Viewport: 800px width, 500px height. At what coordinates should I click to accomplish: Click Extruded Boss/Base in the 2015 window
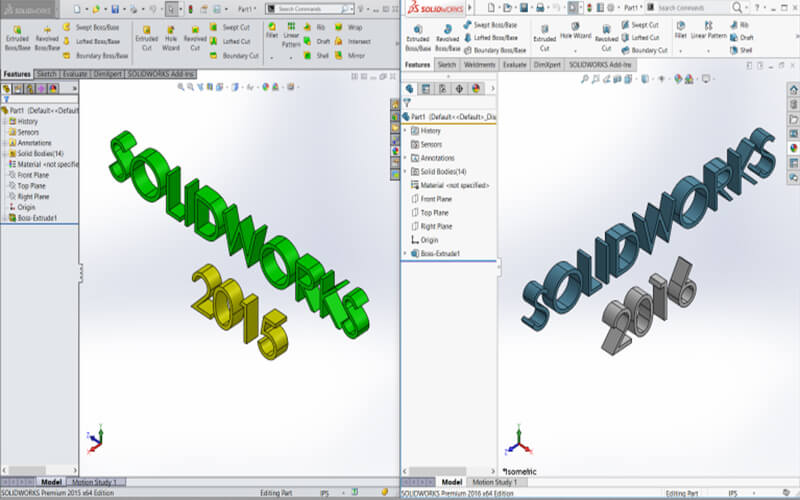(x=17, y=38)
